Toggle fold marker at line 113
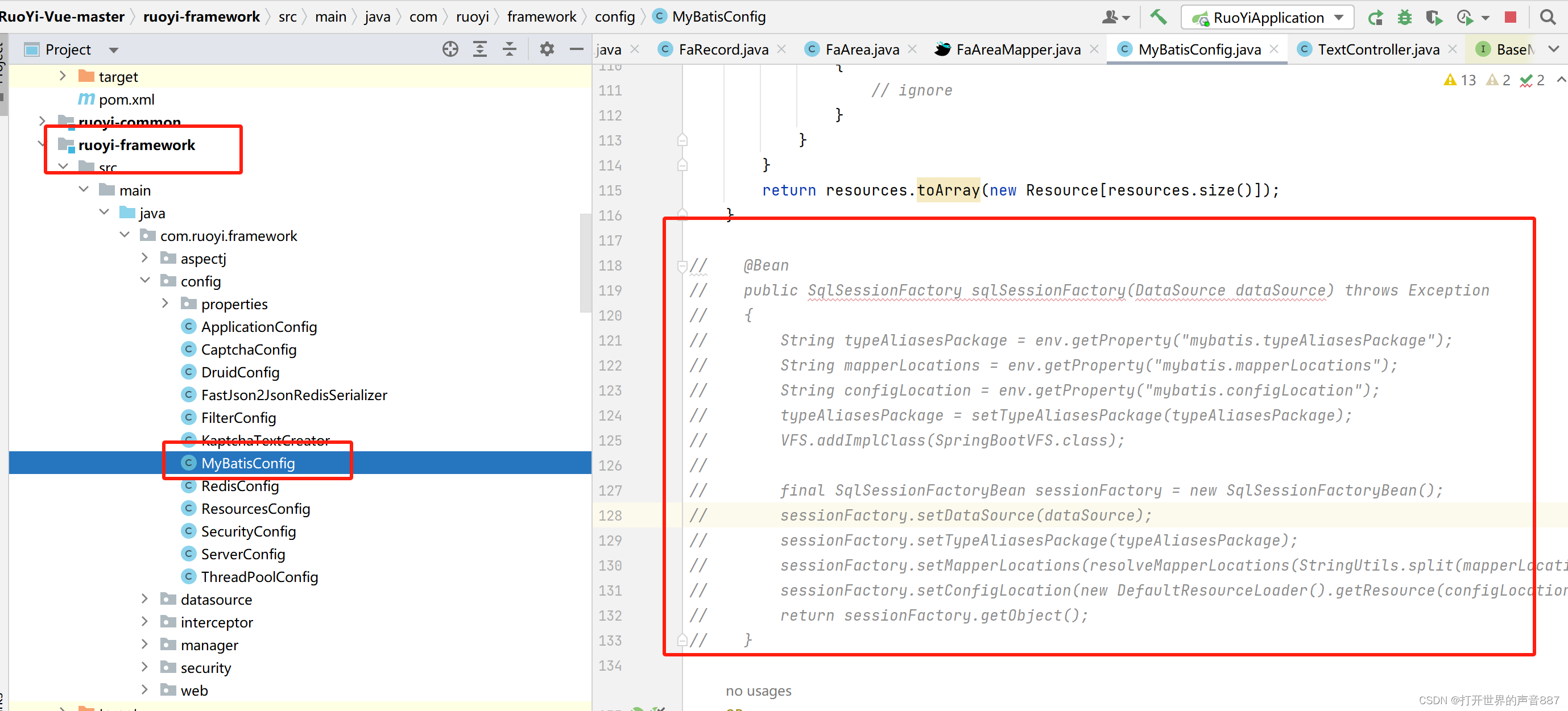Screen dimensions: 1568x711 click(682, 140)
